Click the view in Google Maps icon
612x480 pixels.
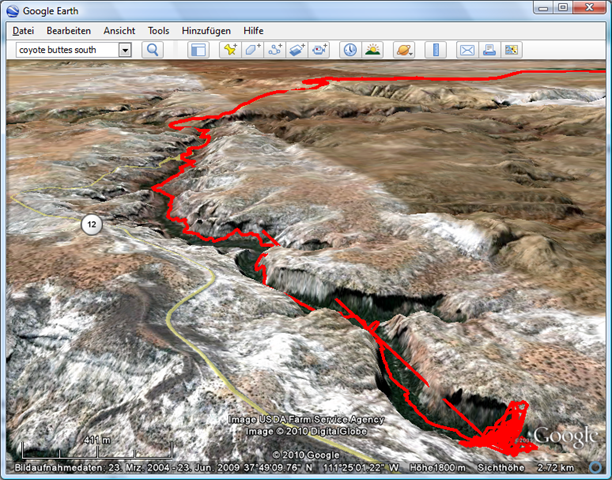pos(511,49)
